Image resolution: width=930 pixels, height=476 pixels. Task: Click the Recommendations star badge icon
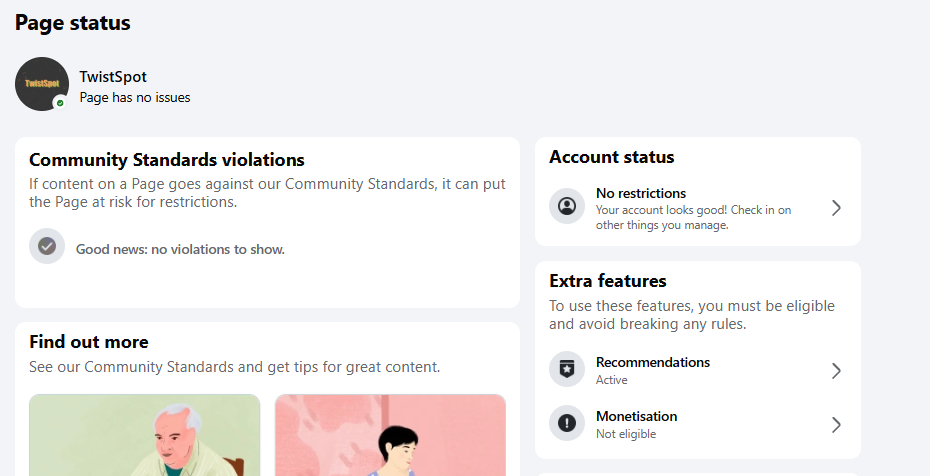567,369
